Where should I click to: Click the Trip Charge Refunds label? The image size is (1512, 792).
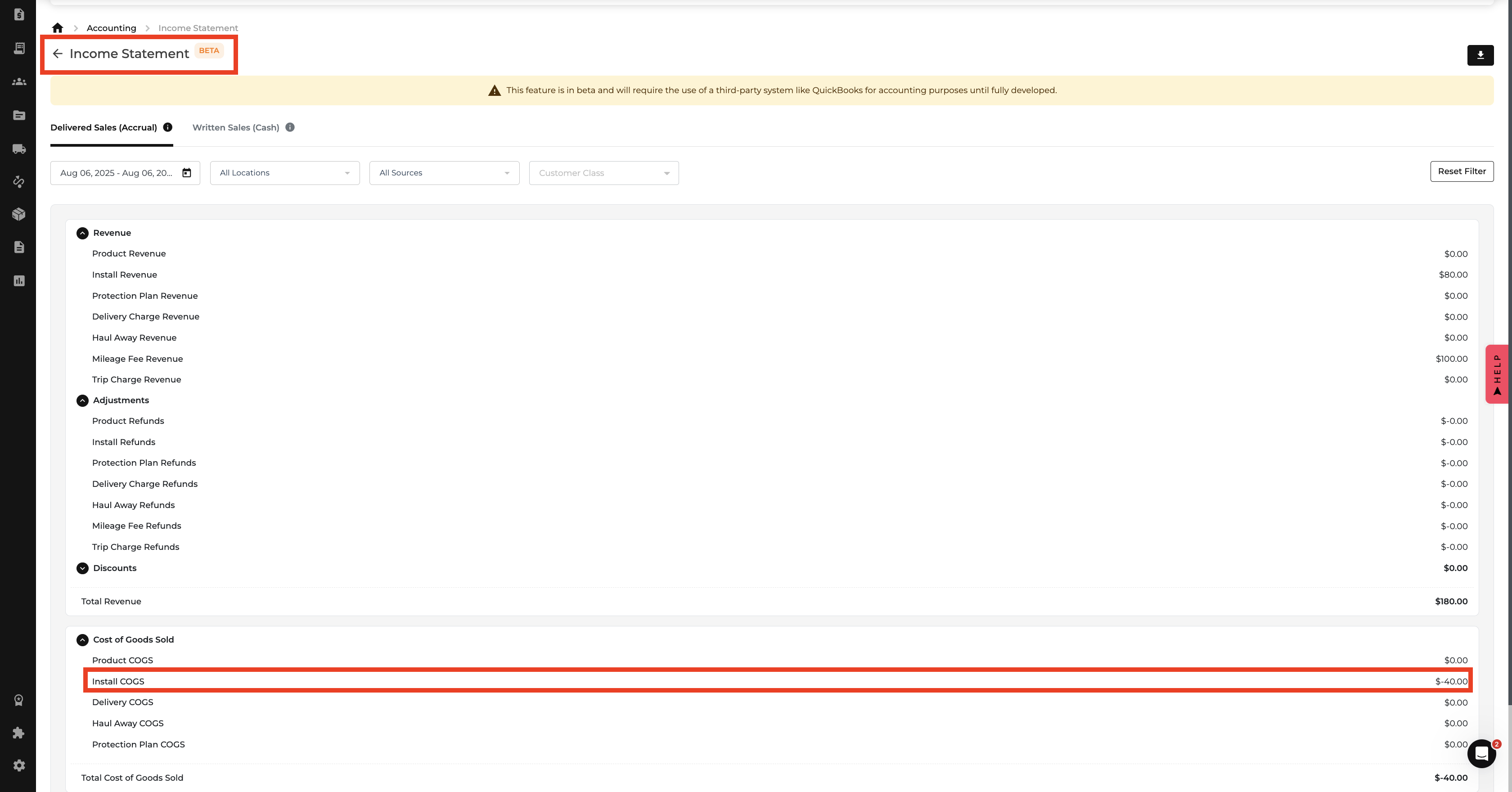(135, 547)
